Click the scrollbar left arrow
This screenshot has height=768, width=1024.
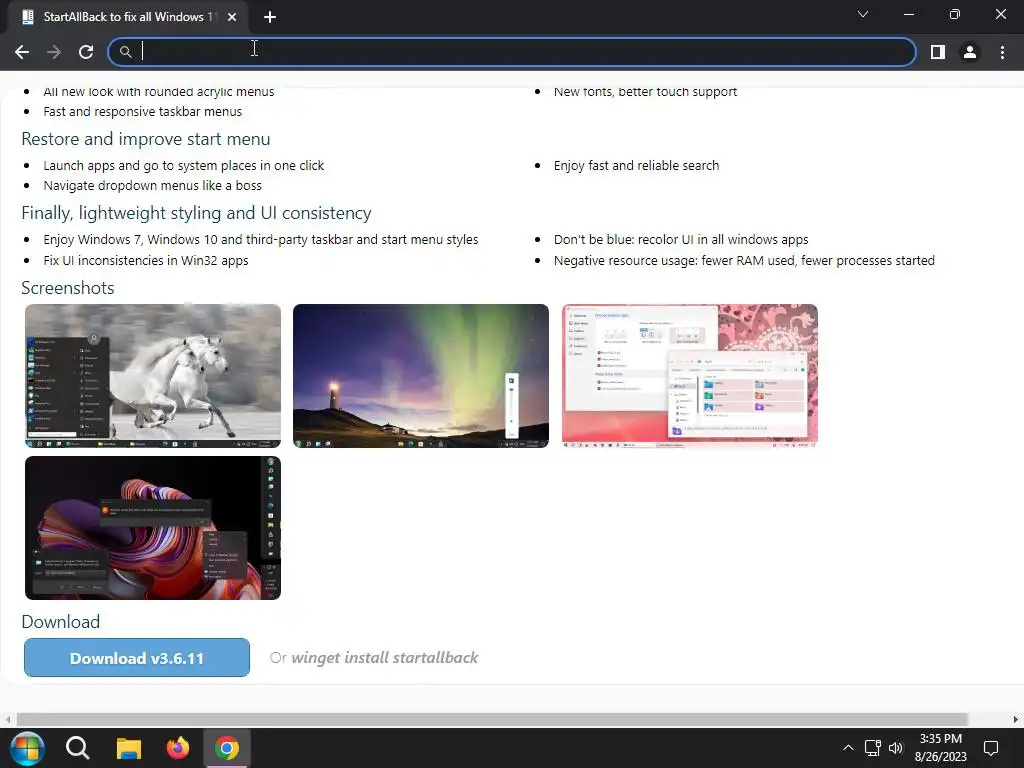pos(7,719)
